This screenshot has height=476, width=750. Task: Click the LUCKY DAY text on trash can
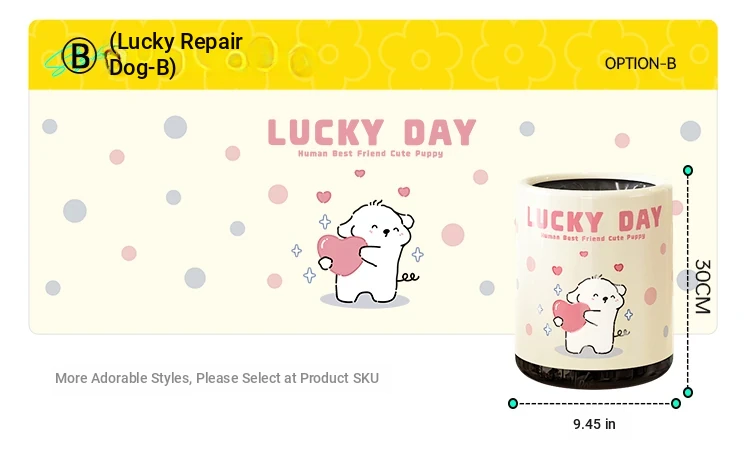[x=594, y=220]
